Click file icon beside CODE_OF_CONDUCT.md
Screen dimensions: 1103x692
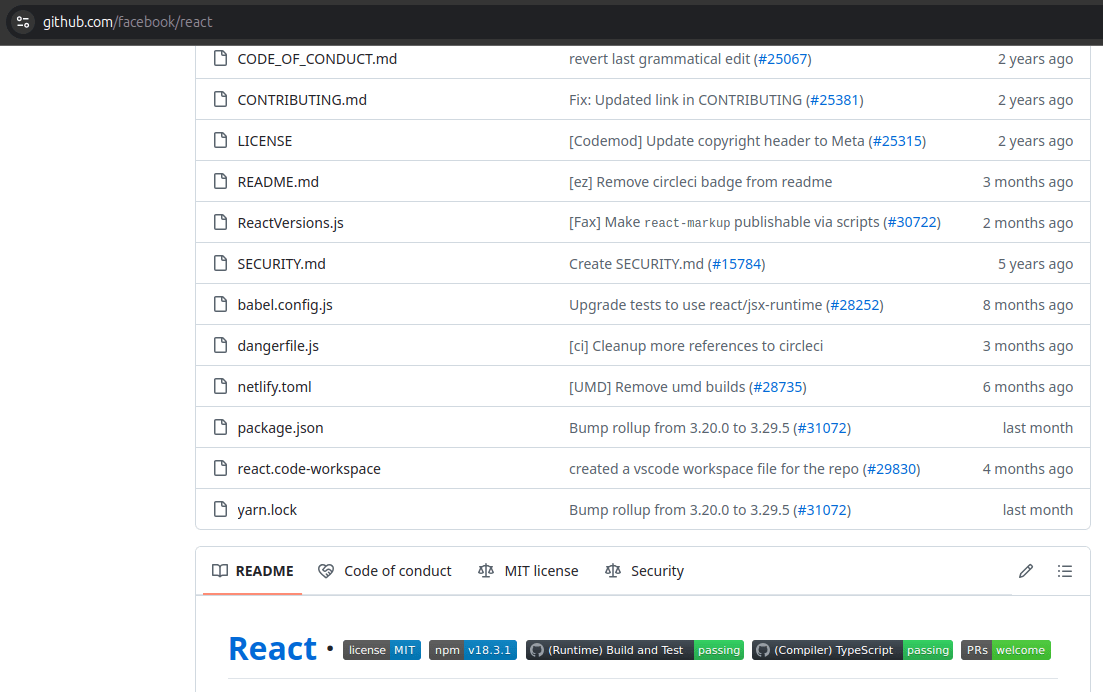[220, 58]
